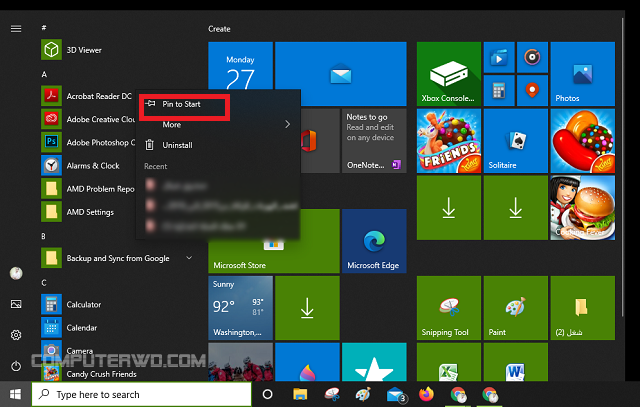The height and width of the screenshot is (407, 640).
Task: Open the Sunny Washington weather tile
Action: [240, 308]
